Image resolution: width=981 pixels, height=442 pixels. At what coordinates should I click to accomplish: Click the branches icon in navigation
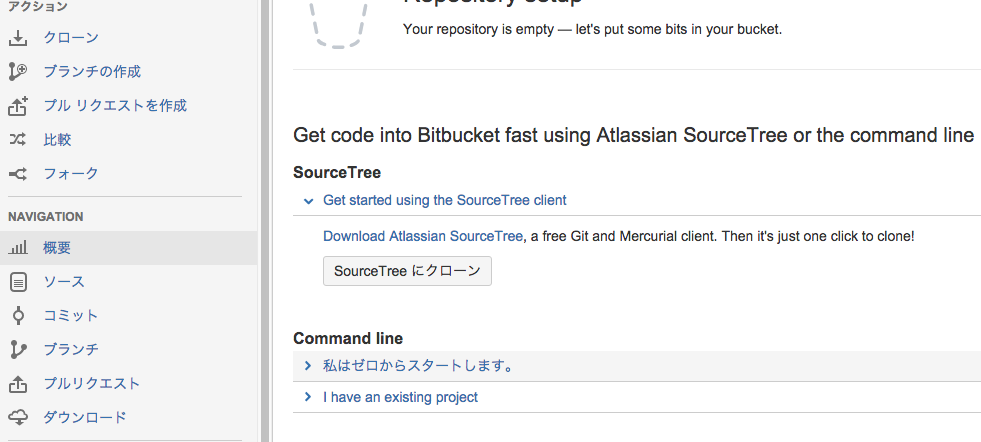coord(18,350)
